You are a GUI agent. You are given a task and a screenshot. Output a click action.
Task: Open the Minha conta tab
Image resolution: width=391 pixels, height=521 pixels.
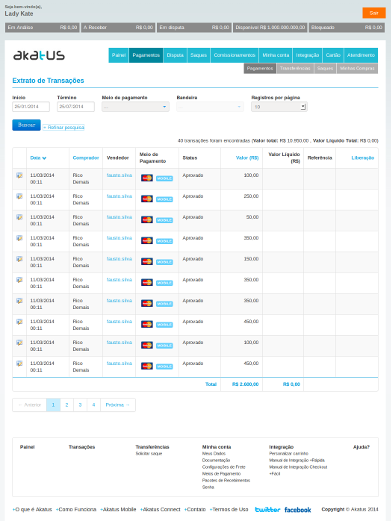(x=276, y=55)
